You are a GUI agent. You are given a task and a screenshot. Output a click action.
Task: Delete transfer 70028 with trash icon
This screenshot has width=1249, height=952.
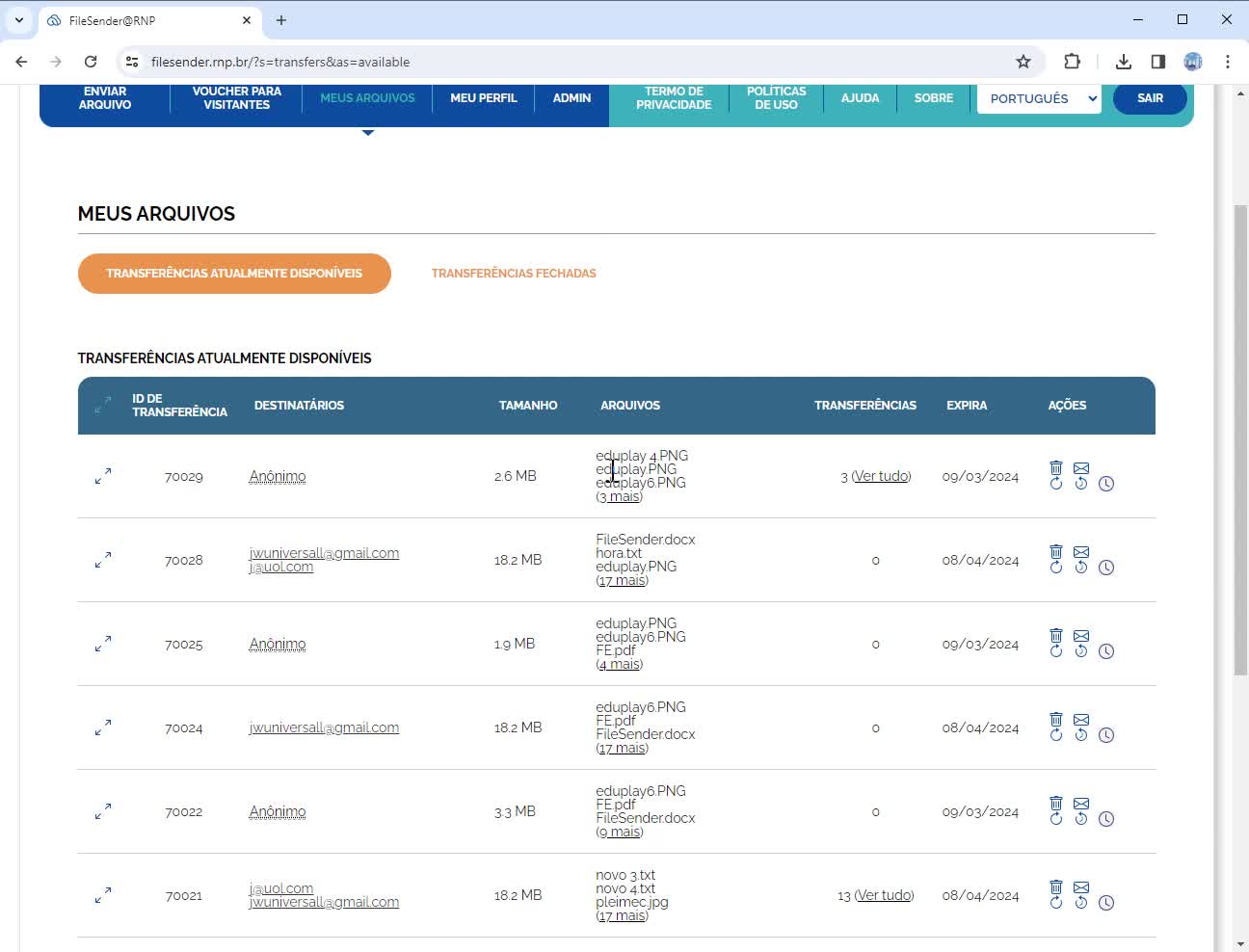[x=1056, y=551]
